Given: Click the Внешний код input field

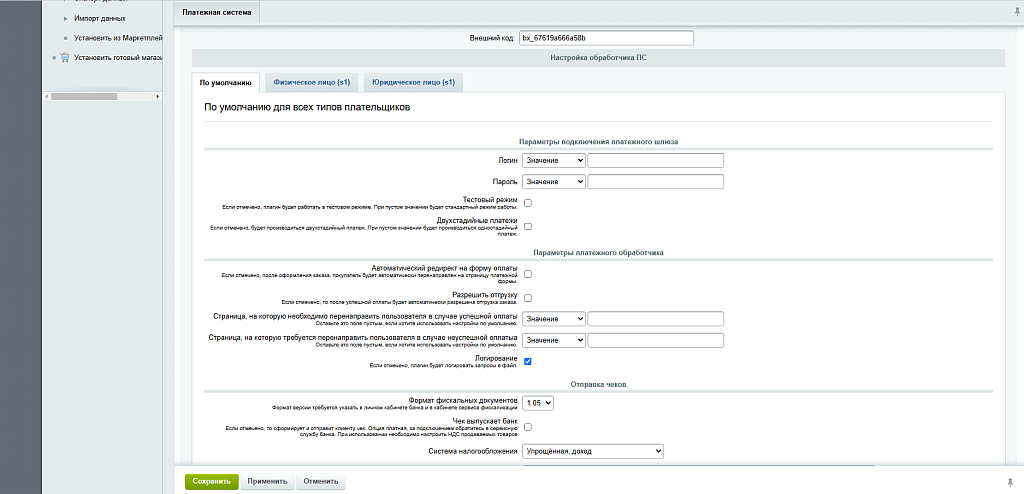Looking at the screenshot, I should (606, 38).
